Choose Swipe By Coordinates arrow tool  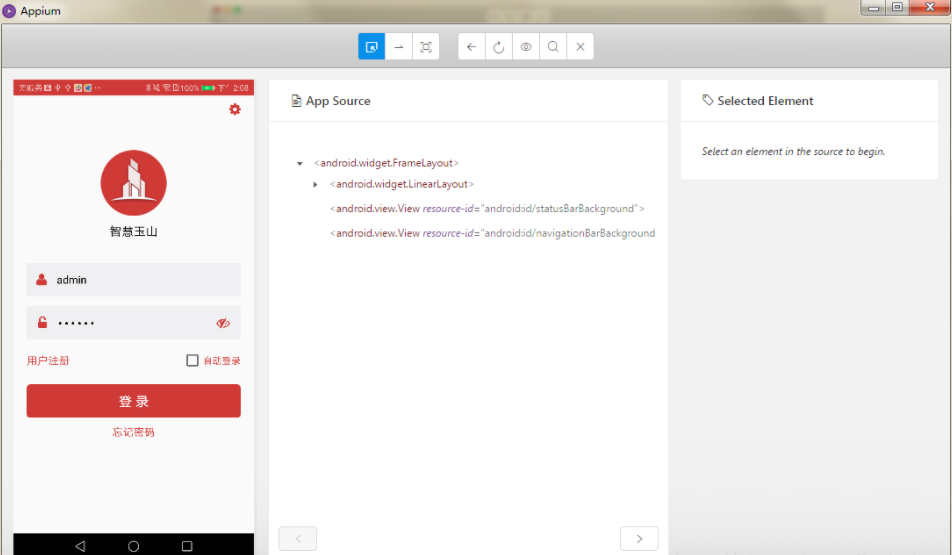(399, 47)
